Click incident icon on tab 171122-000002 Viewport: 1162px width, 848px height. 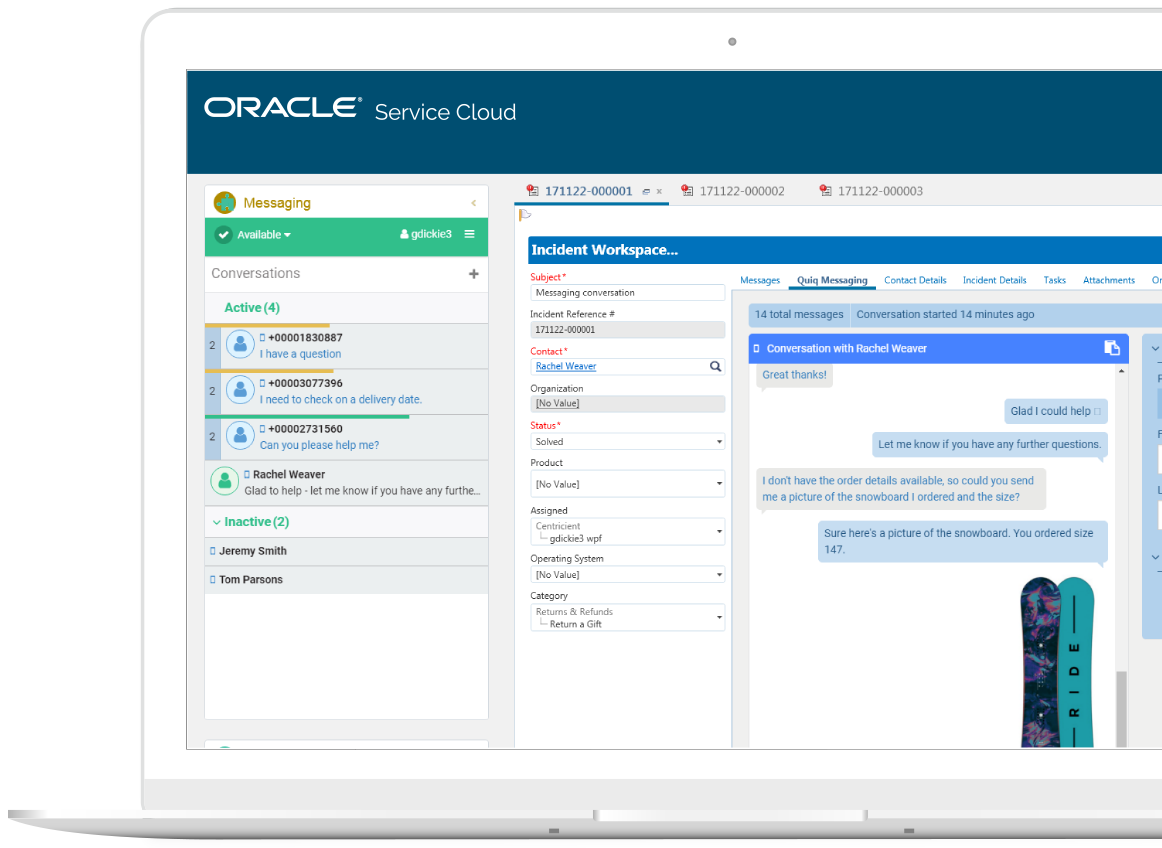click(x=687, y=191)
